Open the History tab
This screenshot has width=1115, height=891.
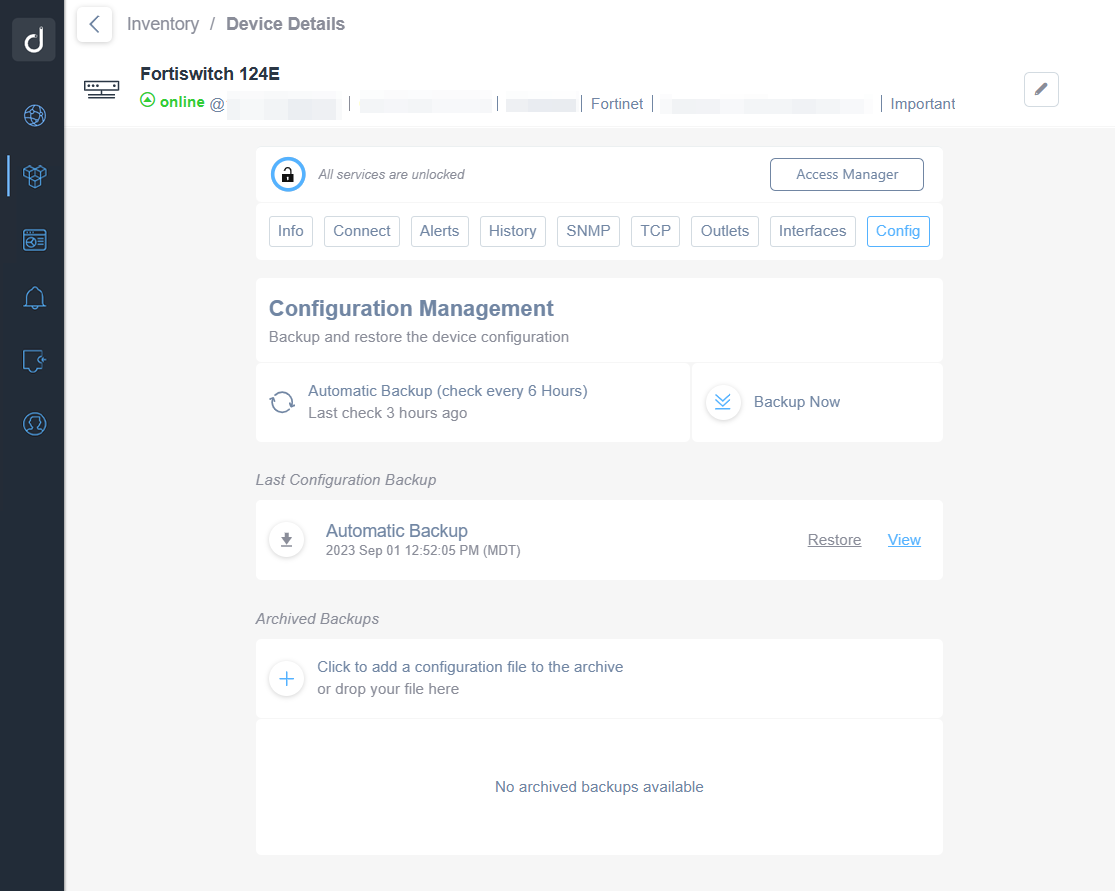pyautogui.click(x=513, y=231)
